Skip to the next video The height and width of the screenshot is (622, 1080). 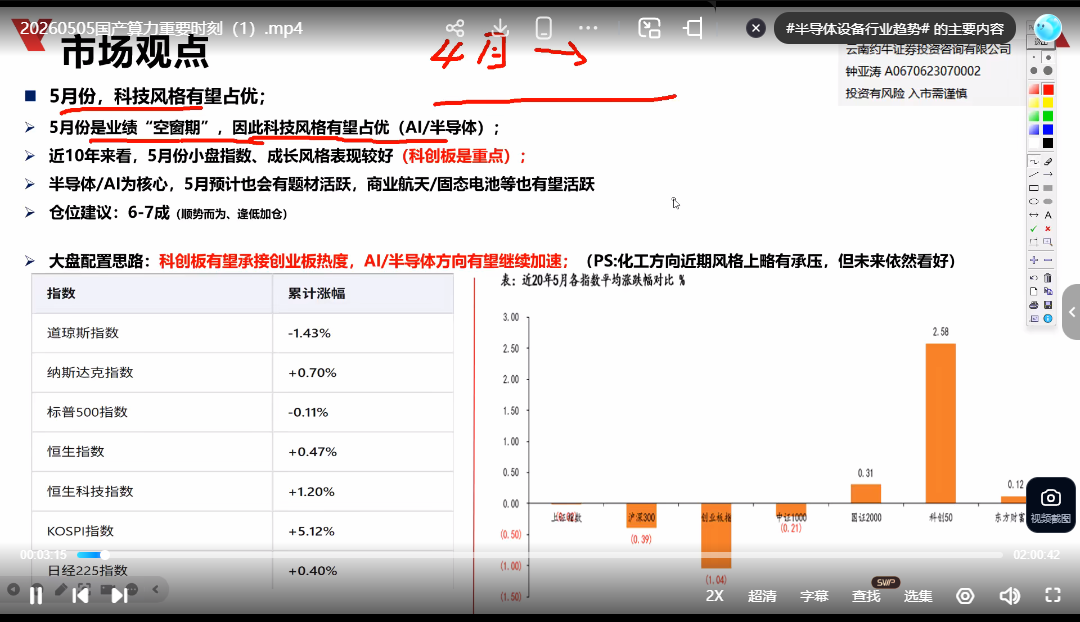[x=119, y=595]
